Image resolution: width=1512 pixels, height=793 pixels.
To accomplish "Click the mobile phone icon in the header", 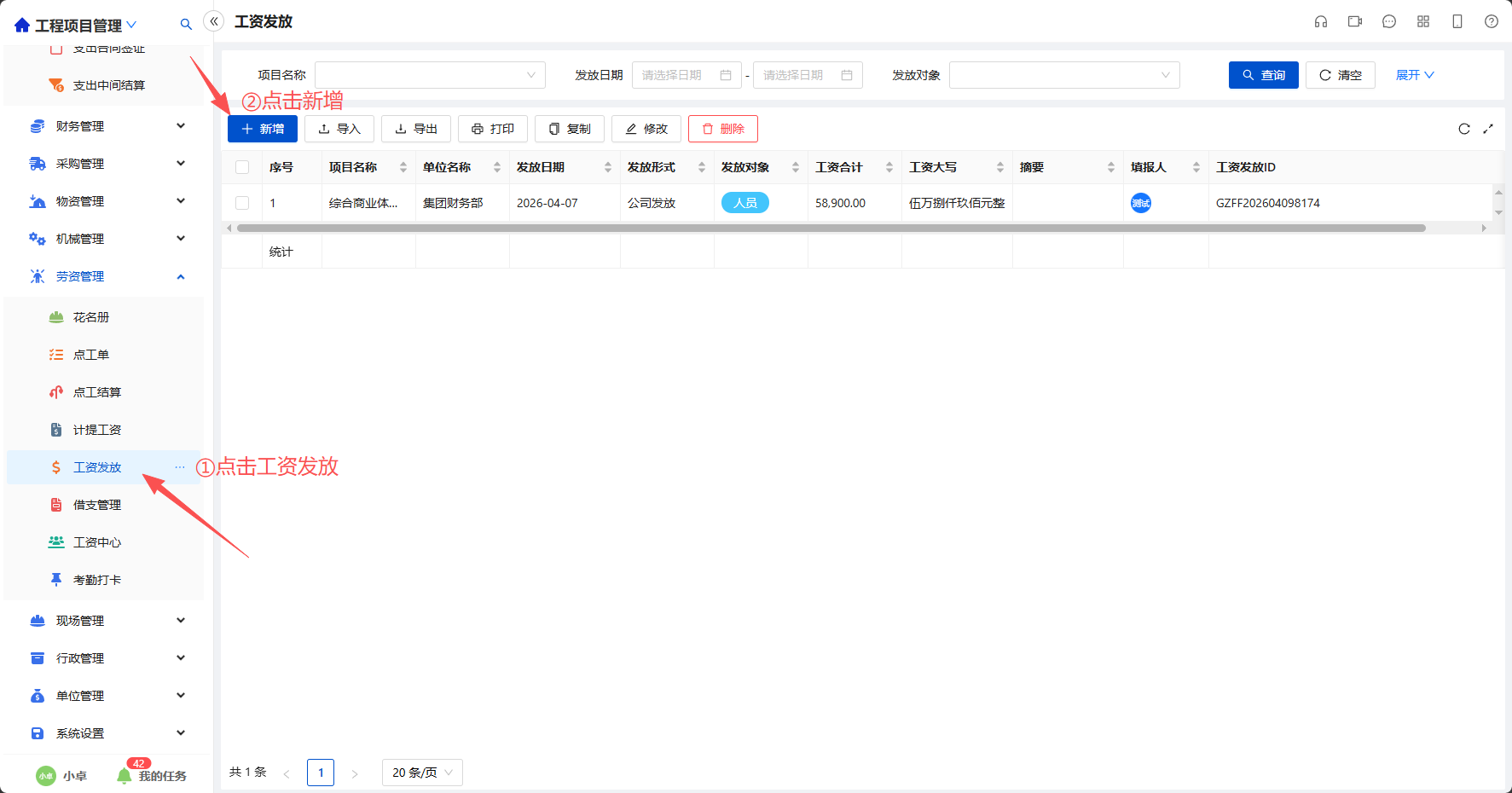I will [1457, 21].
